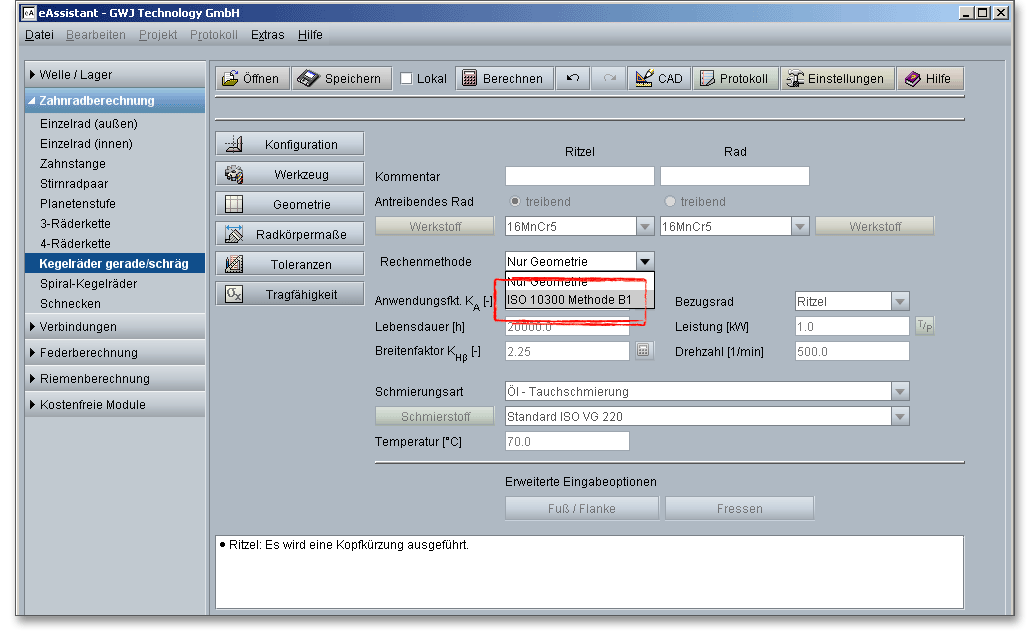The height and width of the screenshot is (631, 1030).
Task: Select the Rad treibend radio button
Action: click(670, 202)
